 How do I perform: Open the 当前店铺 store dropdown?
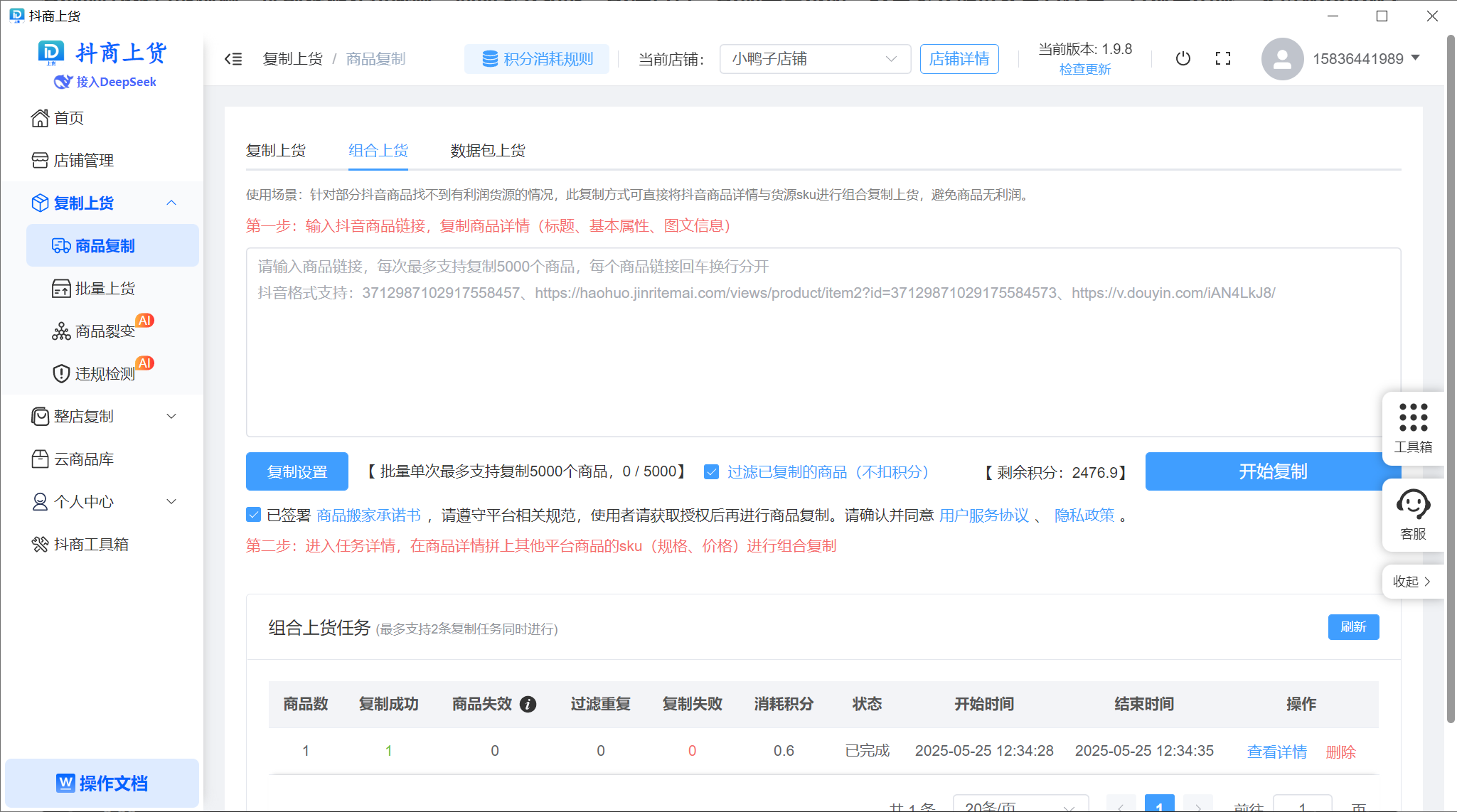[x=815, y=59]
